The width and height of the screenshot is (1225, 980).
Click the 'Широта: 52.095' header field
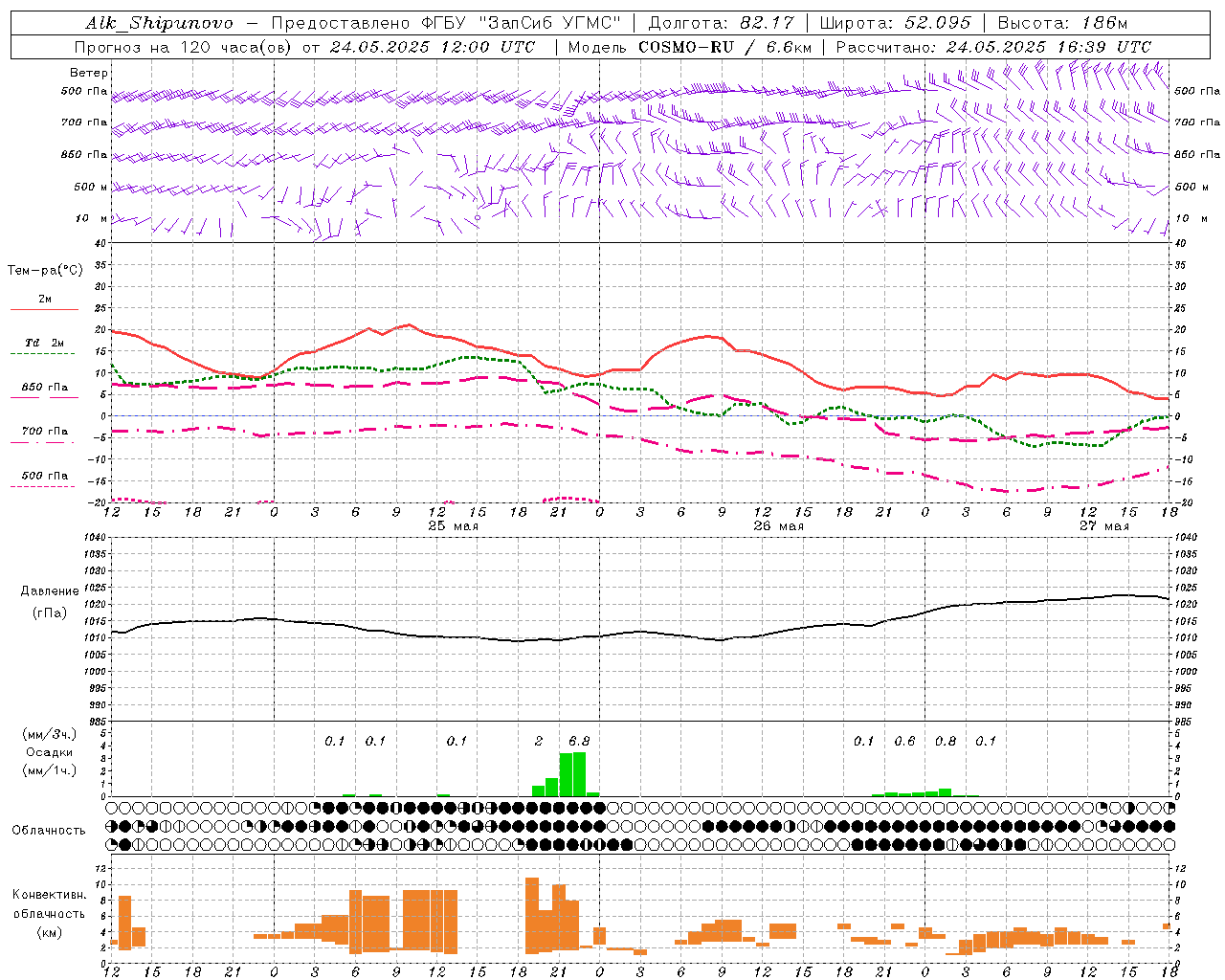tap(896, 23)
